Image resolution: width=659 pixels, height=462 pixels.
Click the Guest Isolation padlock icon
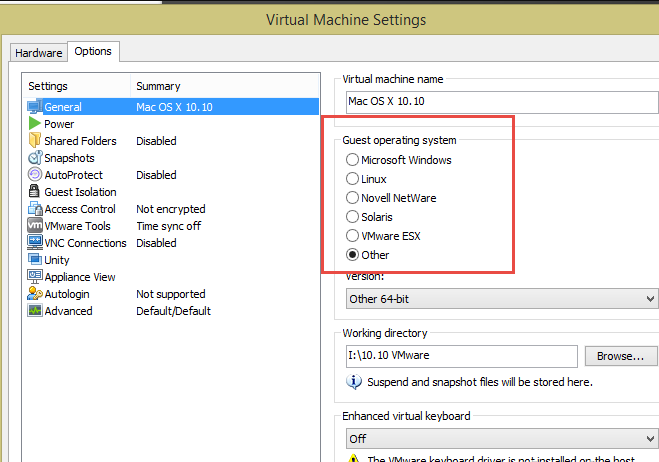click(34, 191)
